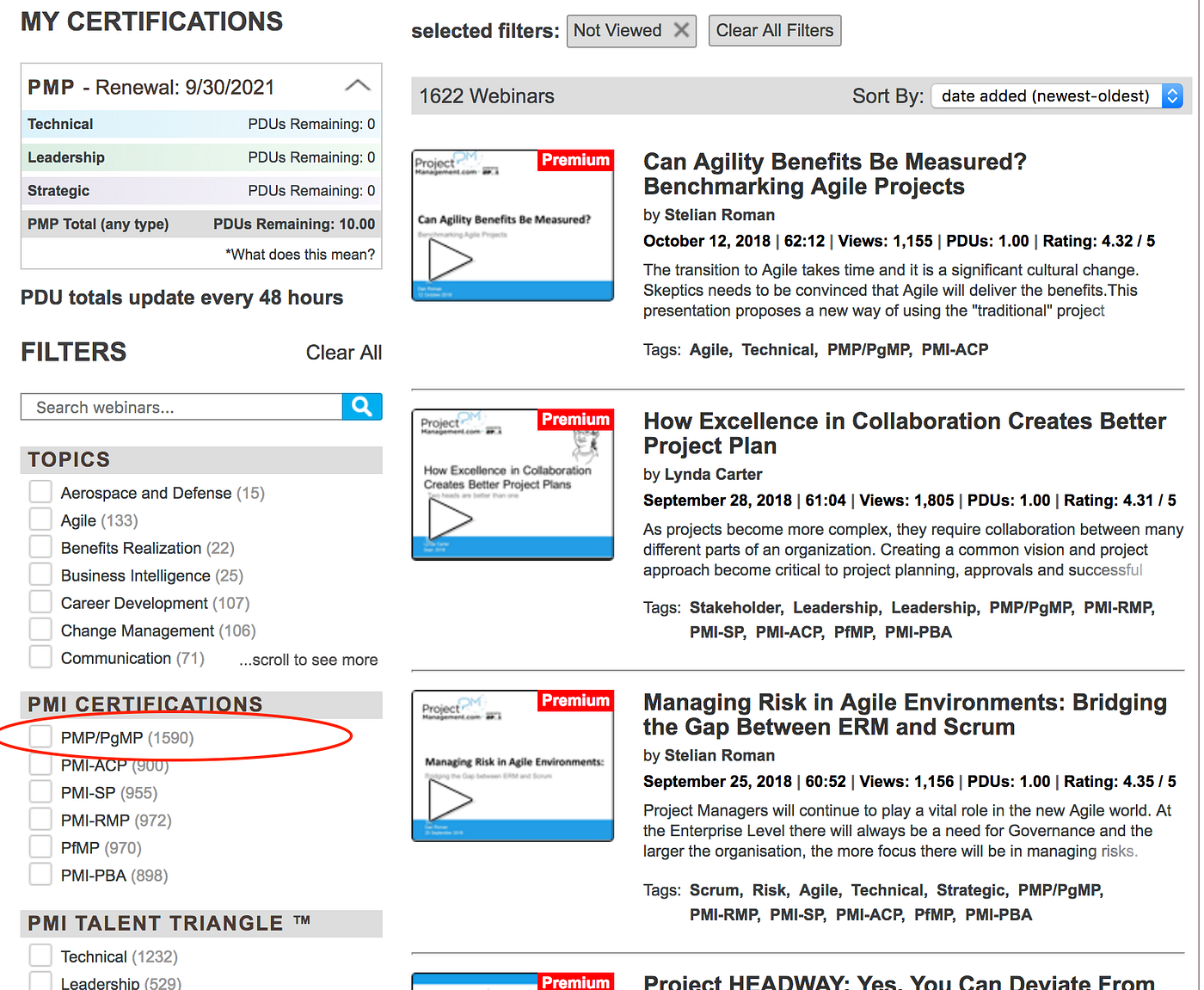Remove the Not Viewed filter X

pyautogui.click(x=681, y=30)
